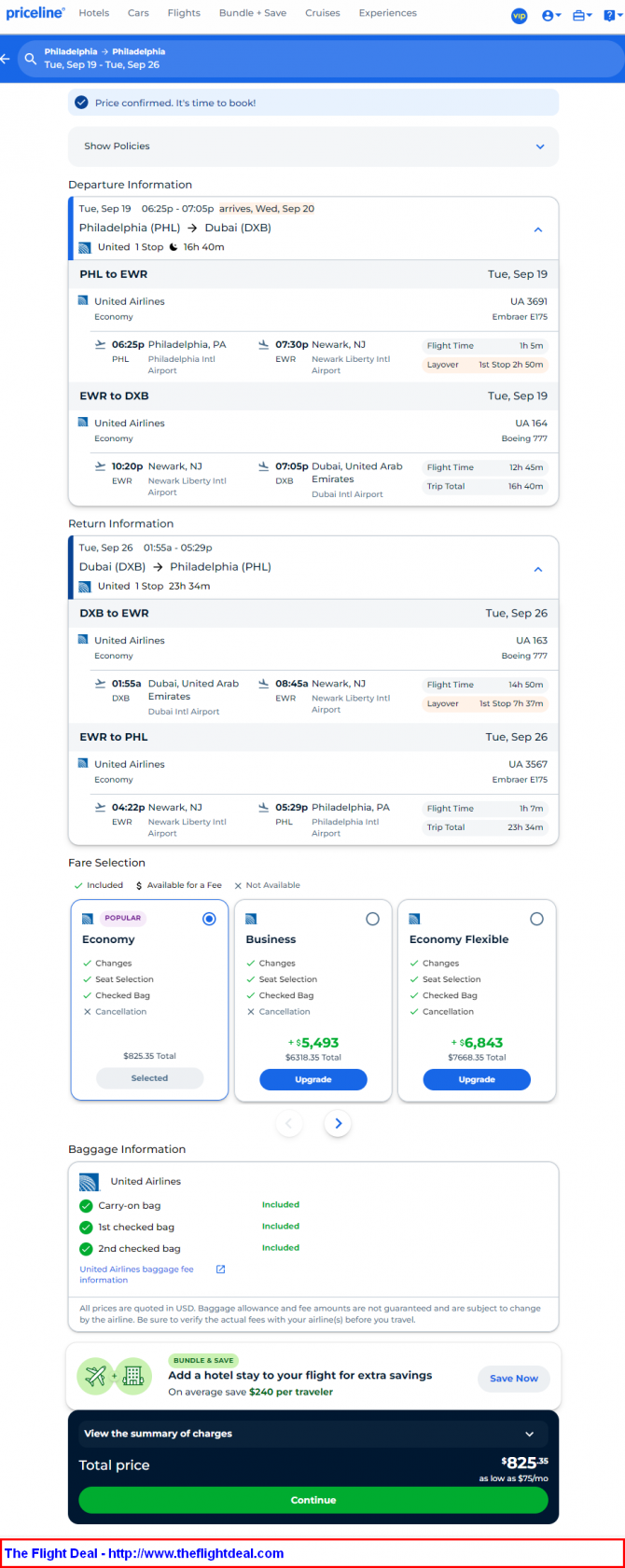This screenshot has height=1568, width=625.
Task: Open the My Trips briefcase icon
Action: tap(582, 16)
